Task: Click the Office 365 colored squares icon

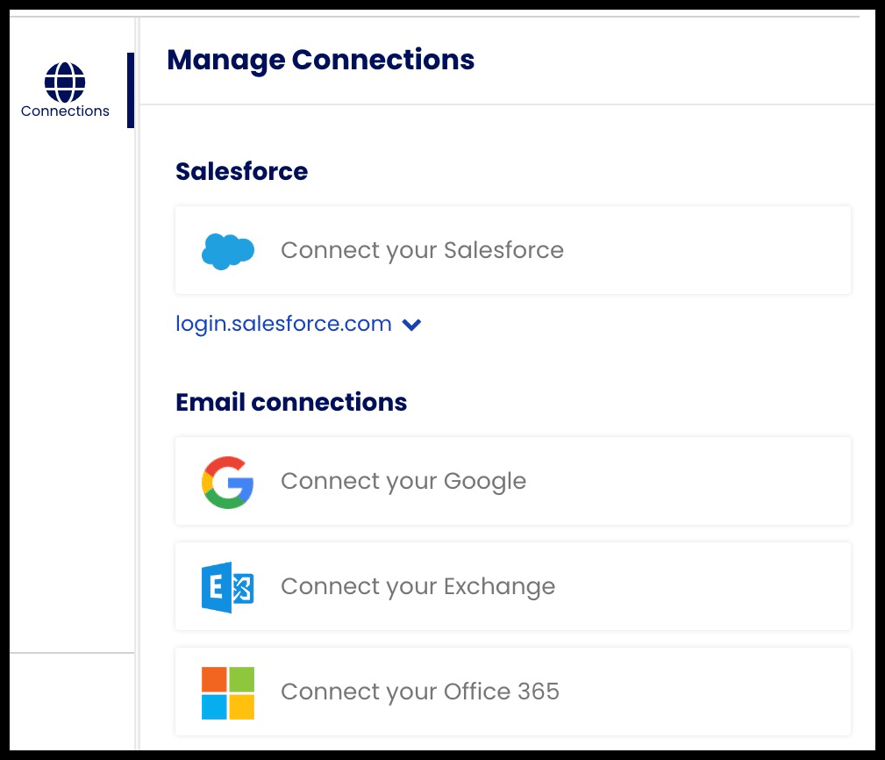Action: pos(227,691)
